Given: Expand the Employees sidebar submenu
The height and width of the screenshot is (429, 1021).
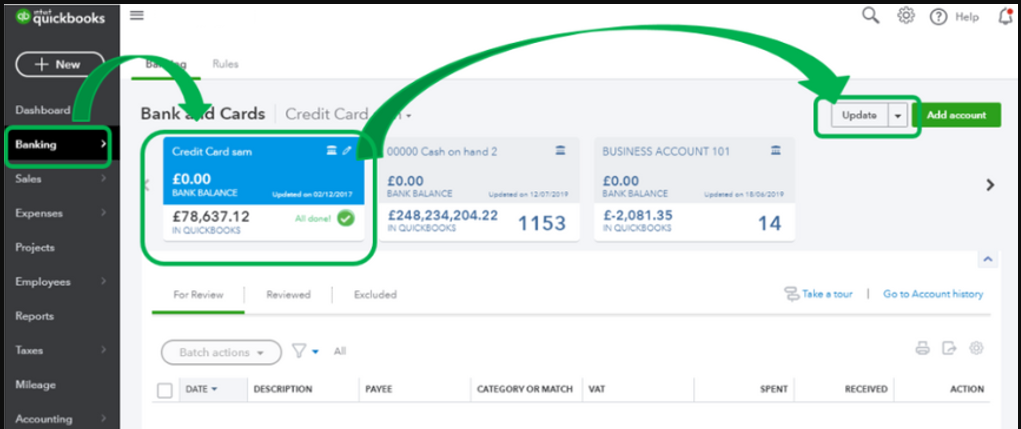Looking at the screenshot, I should 104,282.
